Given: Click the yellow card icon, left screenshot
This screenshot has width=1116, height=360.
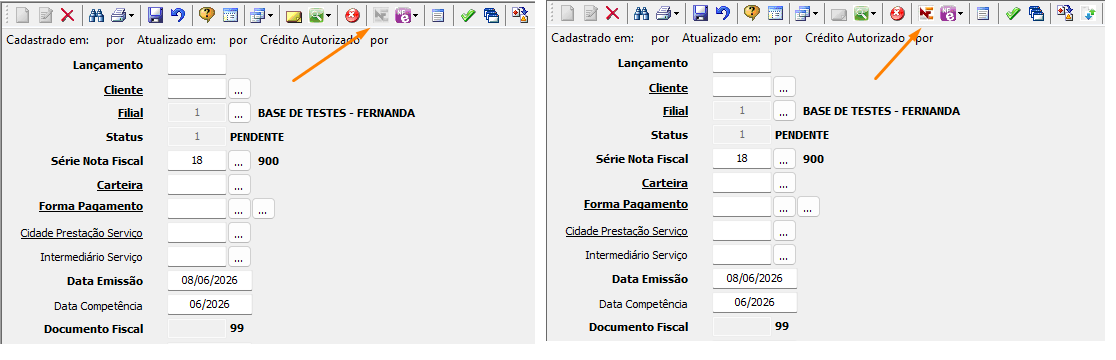Looking at the screenshot, I should click(293, 15).
